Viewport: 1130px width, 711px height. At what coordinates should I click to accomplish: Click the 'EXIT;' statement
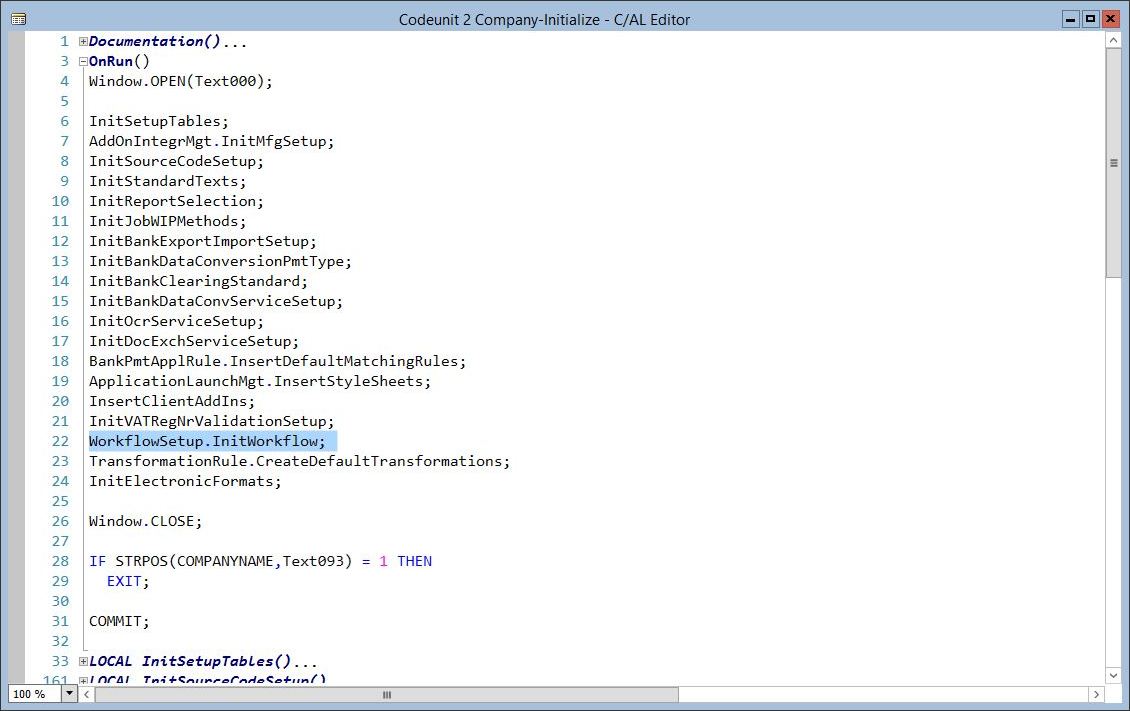click(x=128, y=581)
